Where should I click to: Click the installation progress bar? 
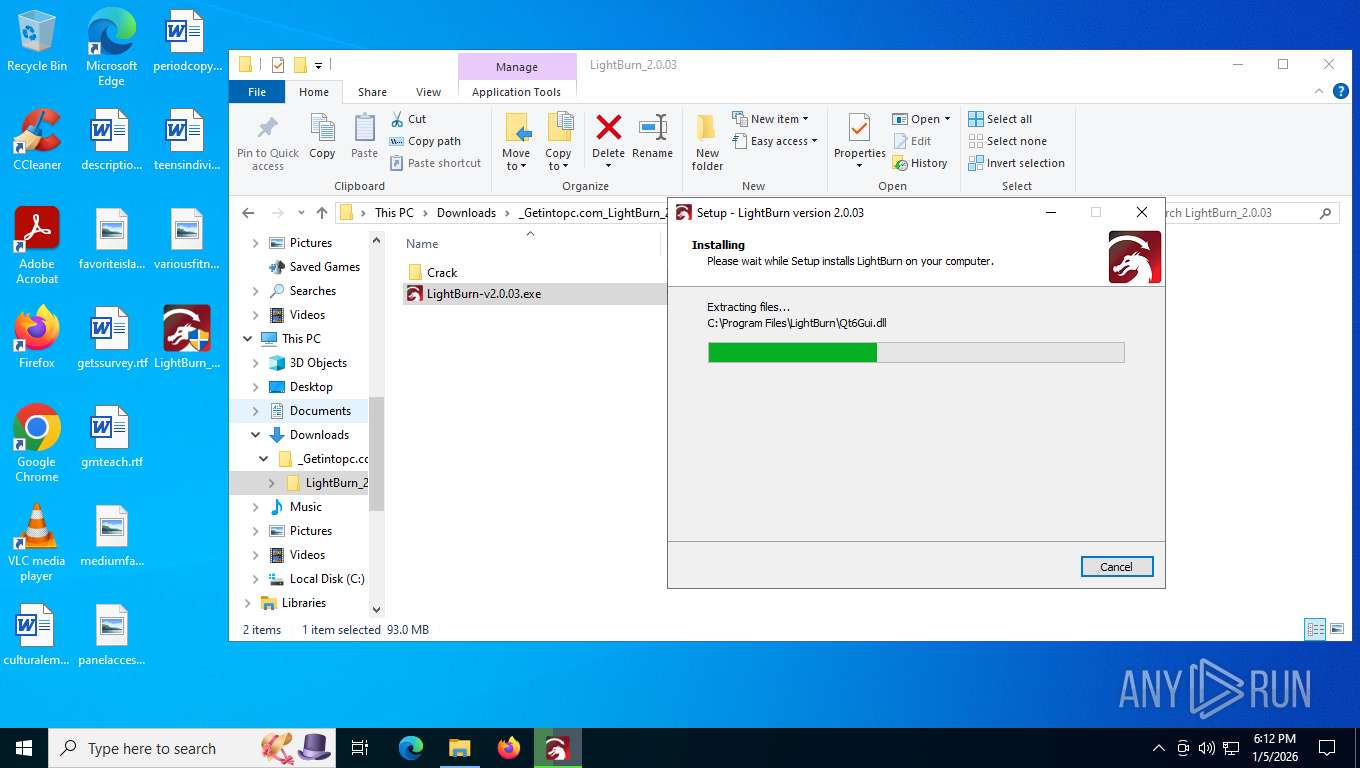tap(916, 352)
